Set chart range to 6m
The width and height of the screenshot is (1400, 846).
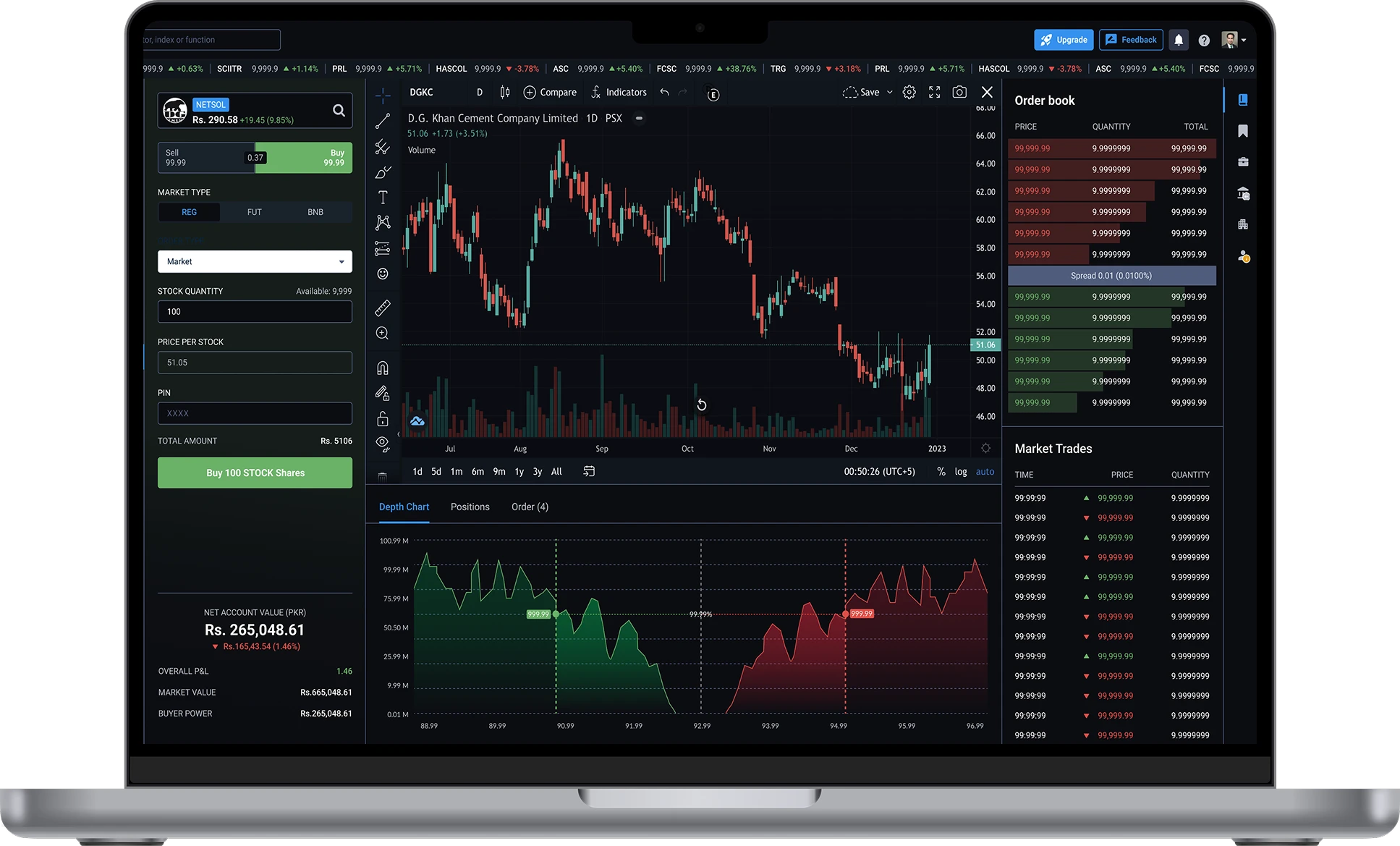click(x=478, y=471)
